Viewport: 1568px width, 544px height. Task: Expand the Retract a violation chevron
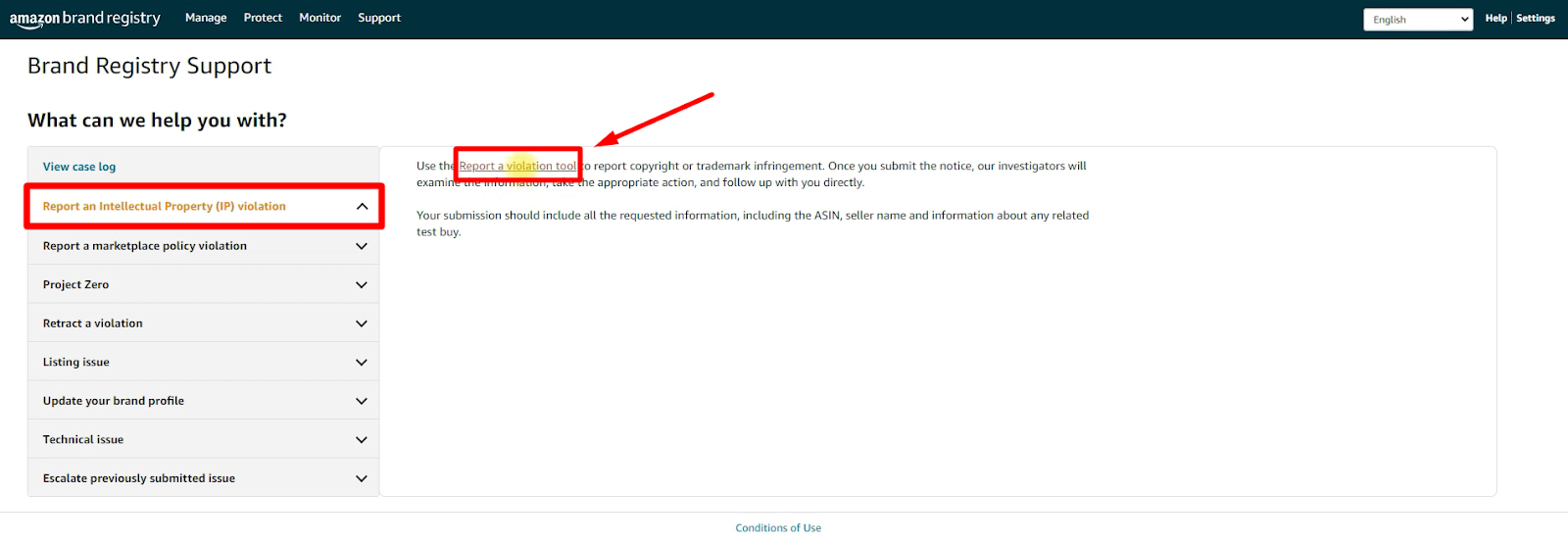pos(362,323)
